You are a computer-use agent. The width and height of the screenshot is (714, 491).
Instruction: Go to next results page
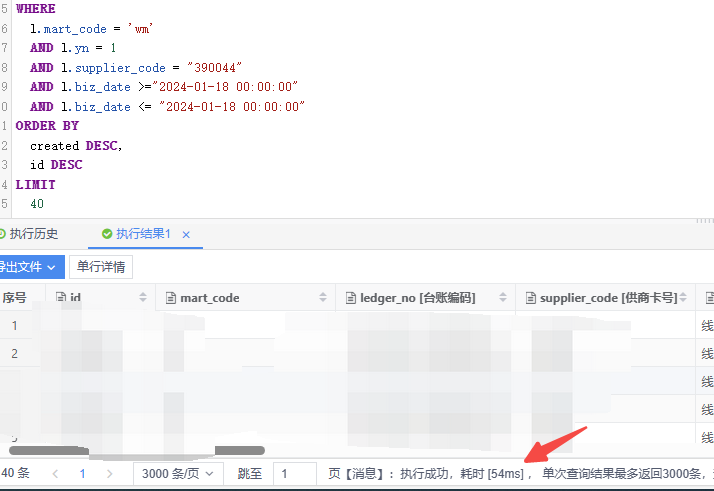(109, 474)
